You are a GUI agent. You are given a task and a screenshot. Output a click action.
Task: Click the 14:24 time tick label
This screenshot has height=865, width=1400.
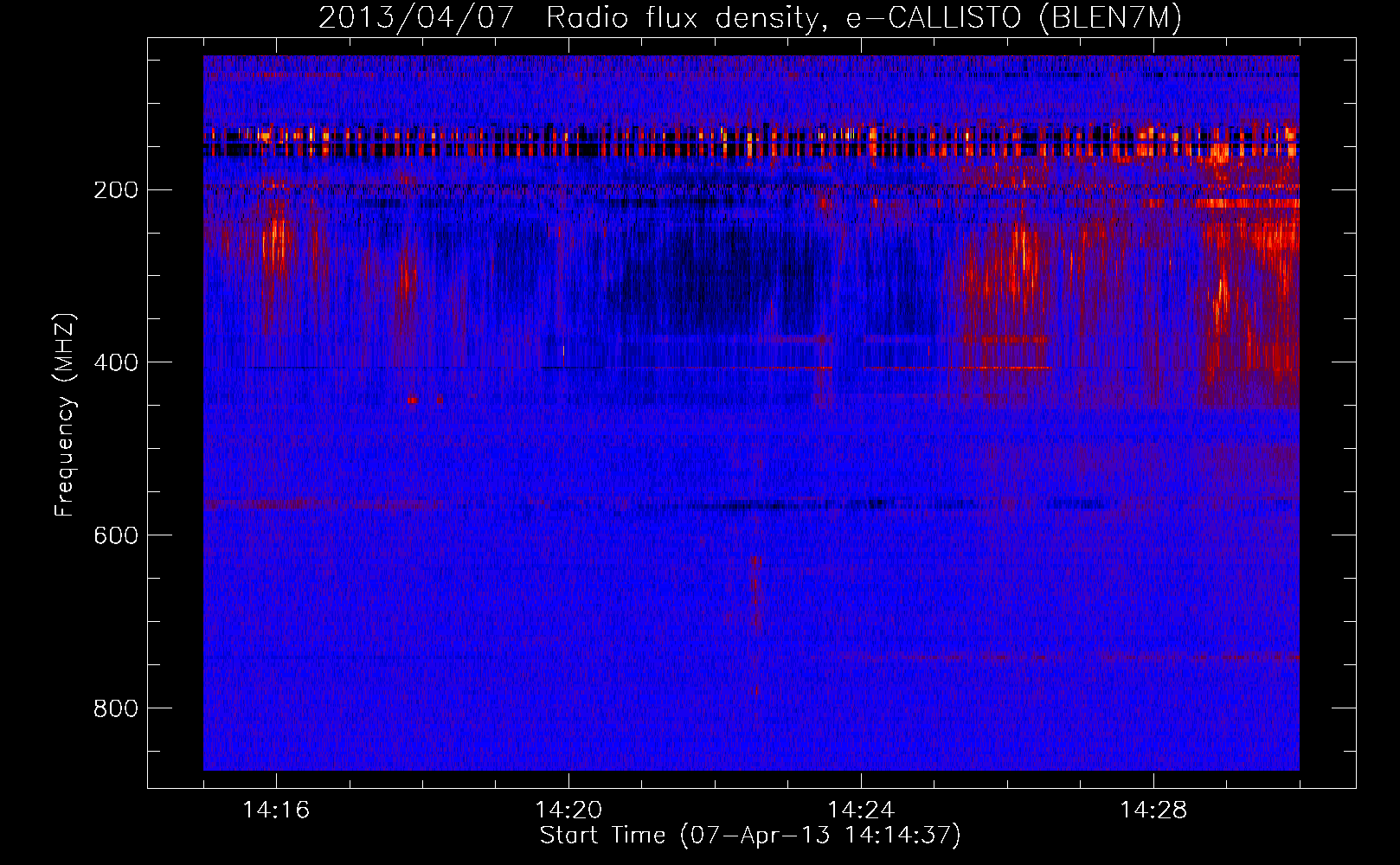click(x=861, y=811)
